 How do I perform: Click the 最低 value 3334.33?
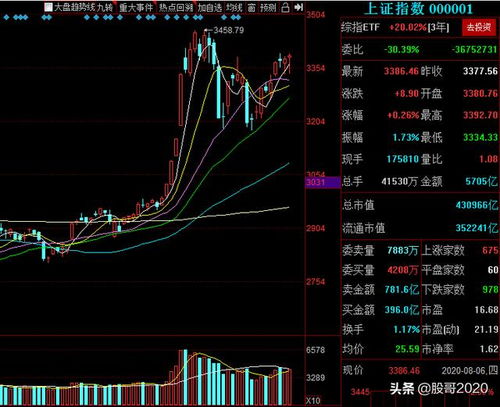coord(480,137)
